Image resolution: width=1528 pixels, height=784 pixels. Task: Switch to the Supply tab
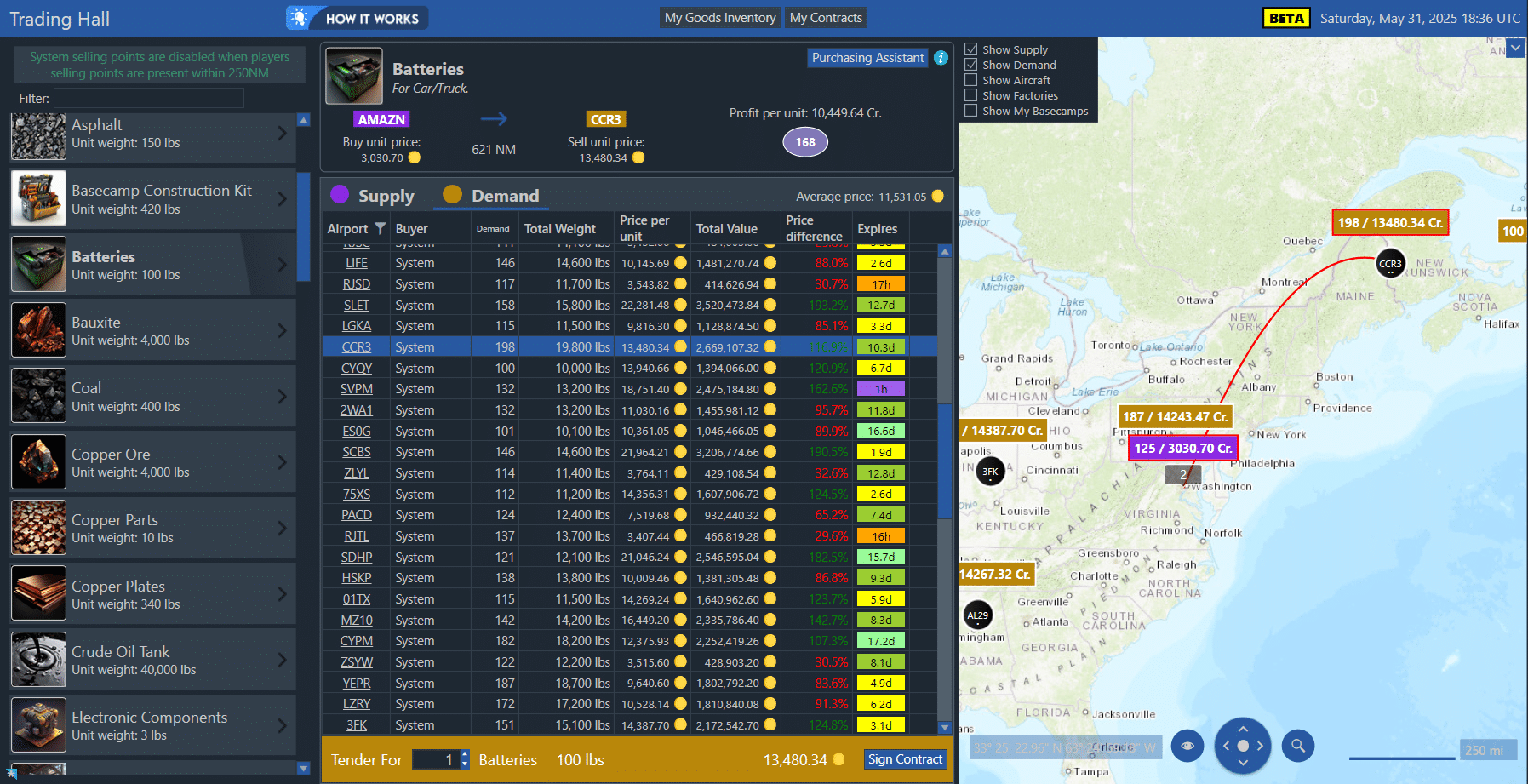point(373,196)
